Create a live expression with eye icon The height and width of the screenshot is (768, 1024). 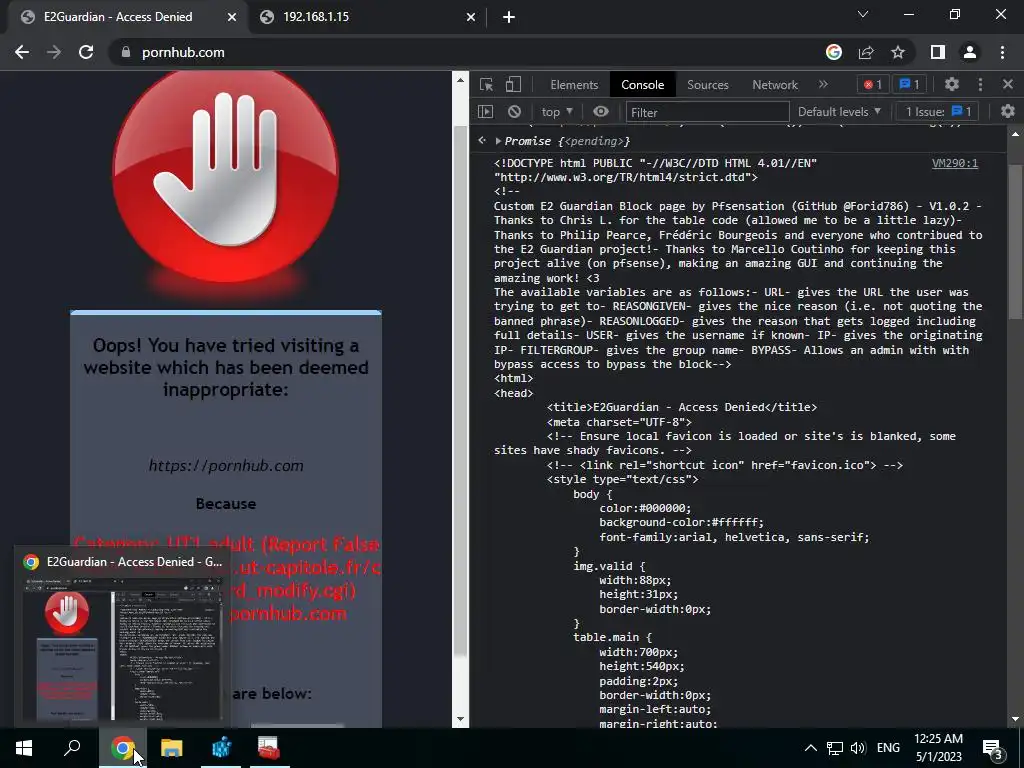[x=601, y=112]
